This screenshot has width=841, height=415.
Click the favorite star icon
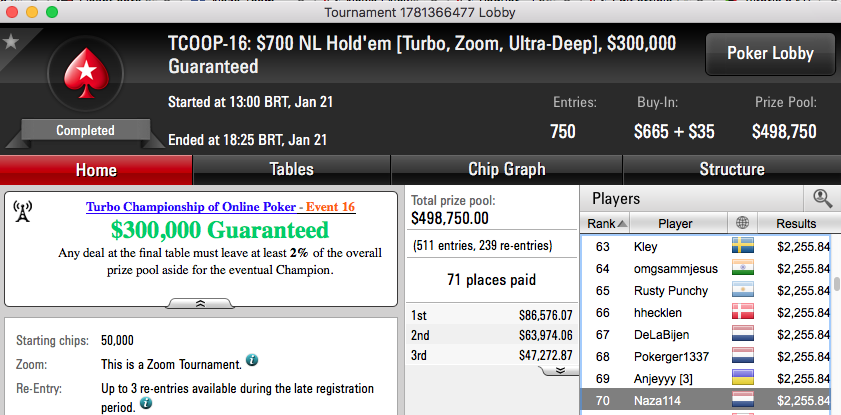tap(10, 42)
